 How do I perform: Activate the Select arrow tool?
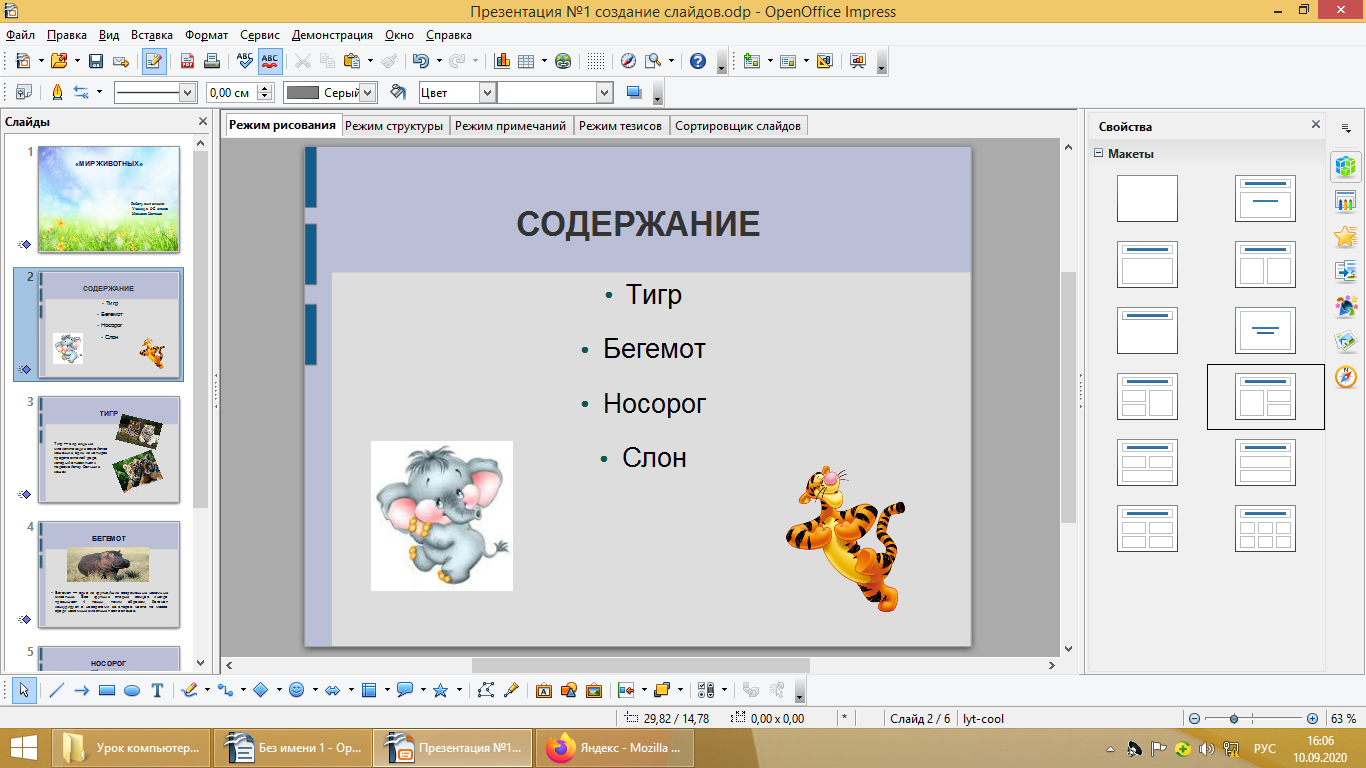[24, 690]
